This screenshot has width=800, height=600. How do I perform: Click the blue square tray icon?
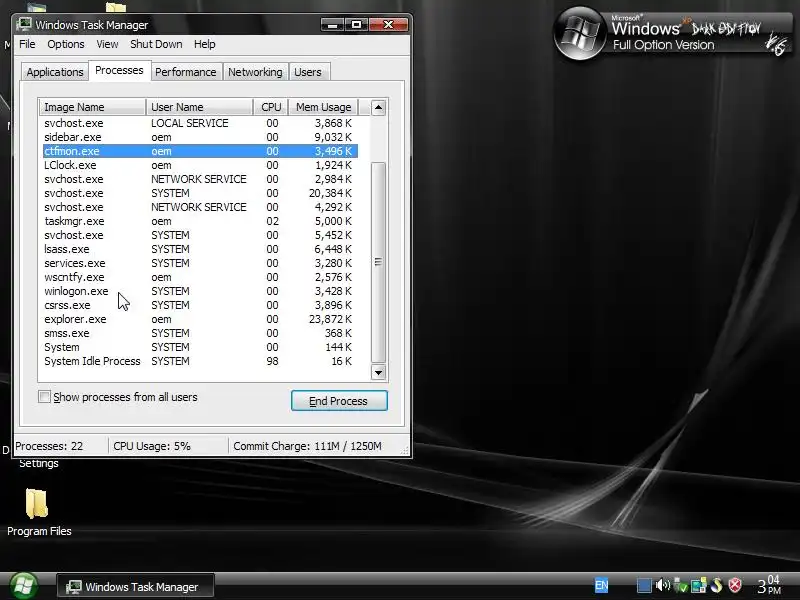pos(644,586)
